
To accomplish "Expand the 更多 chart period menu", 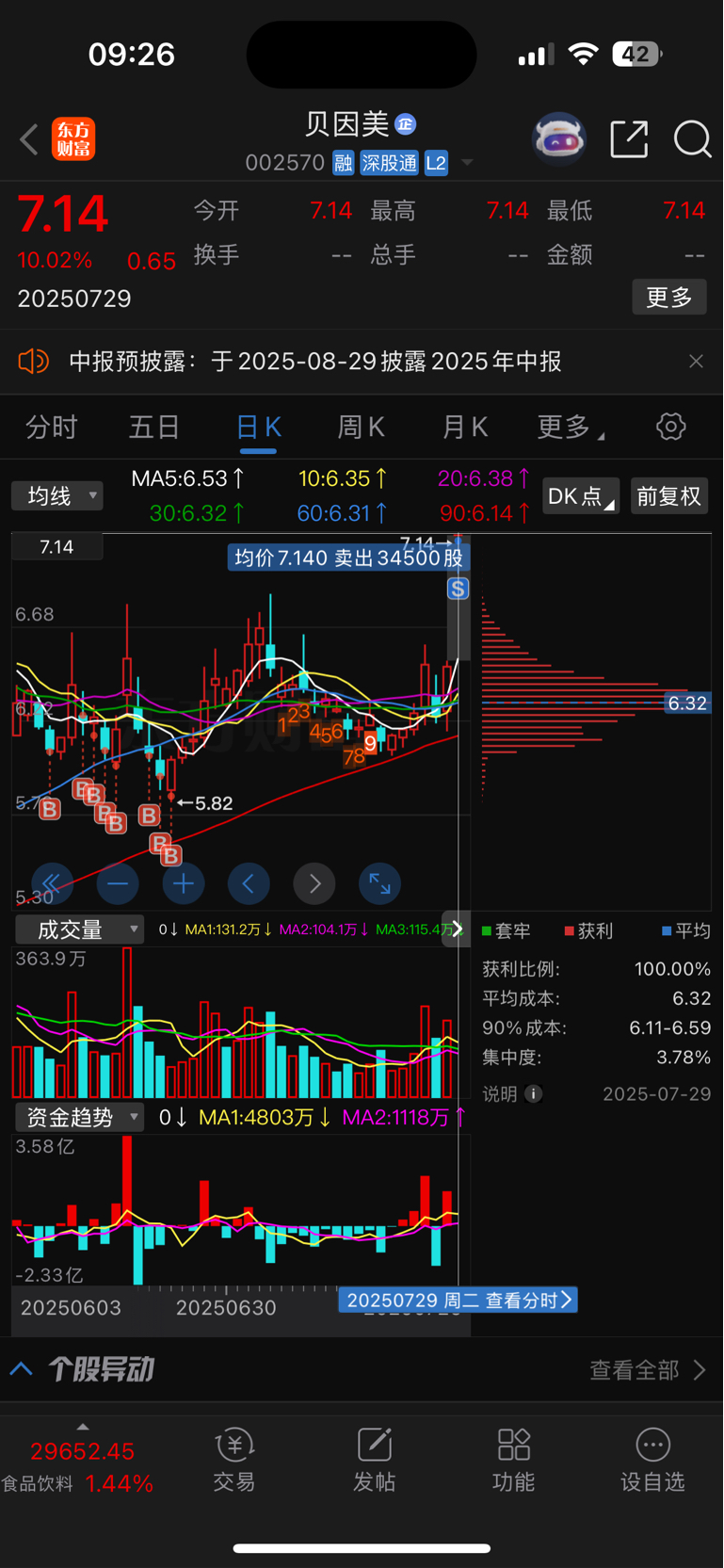I will click(x=571, y=428).
